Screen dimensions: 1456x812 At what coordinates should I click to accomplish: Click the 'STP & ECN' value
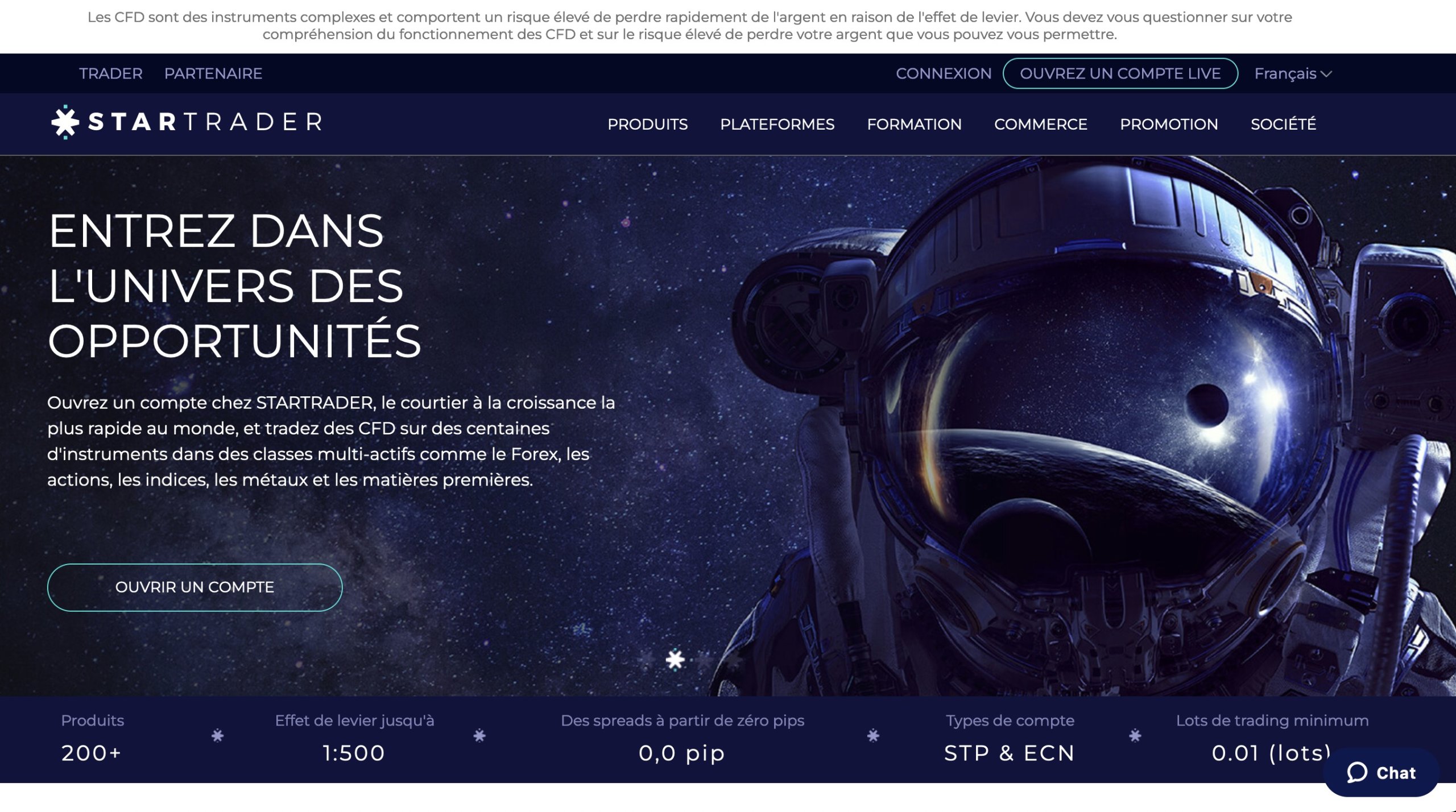coord(1010,753)
